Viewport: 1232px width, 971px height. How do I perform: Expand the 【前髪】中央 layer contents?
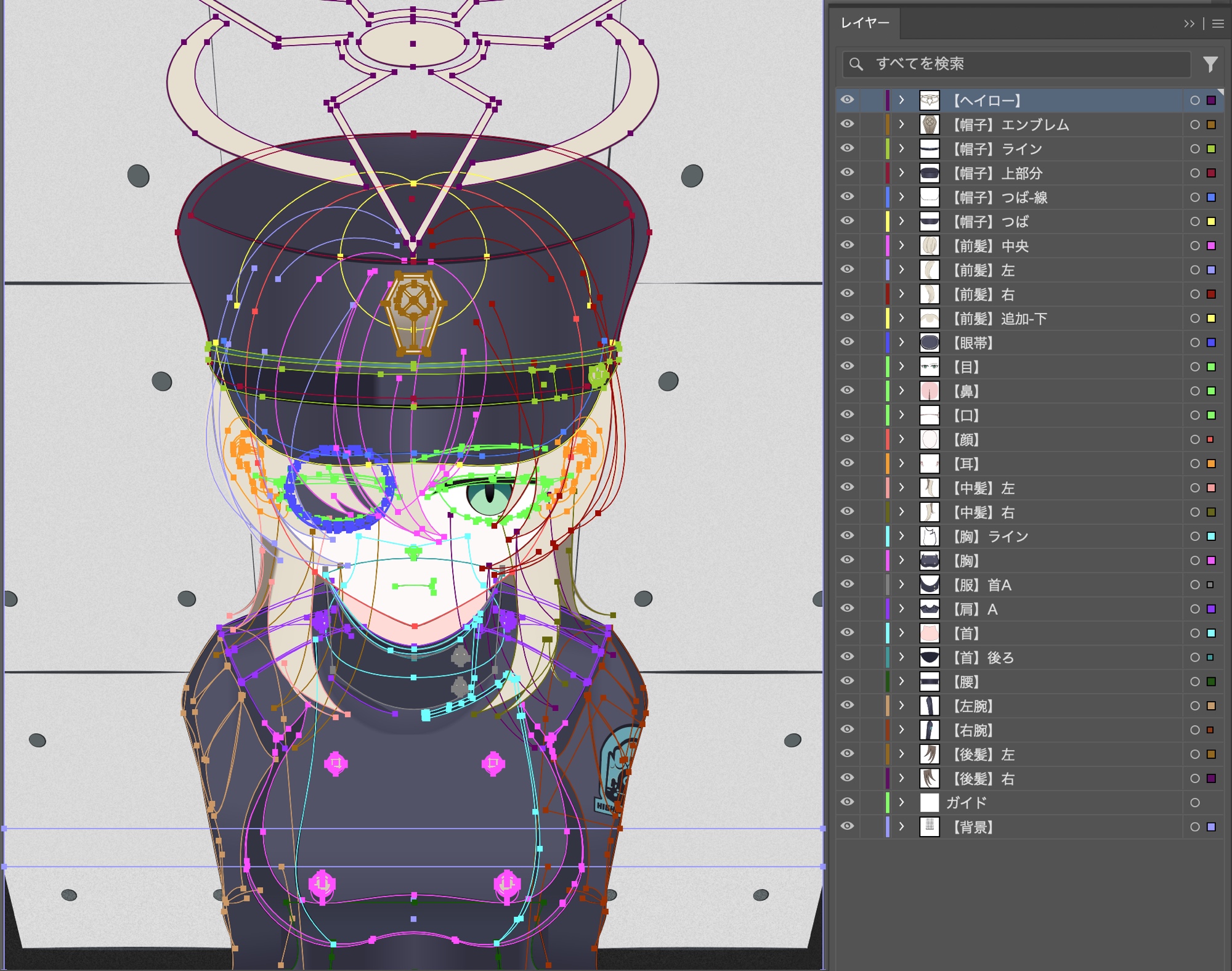(x=901, y=245)
